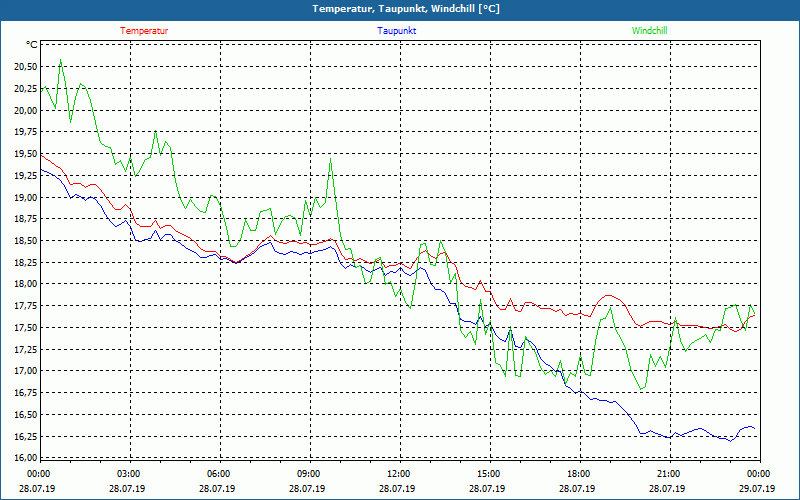Click the '15:00' time label
The width and height of the screenshot is (800, 500).
point(489,474)
